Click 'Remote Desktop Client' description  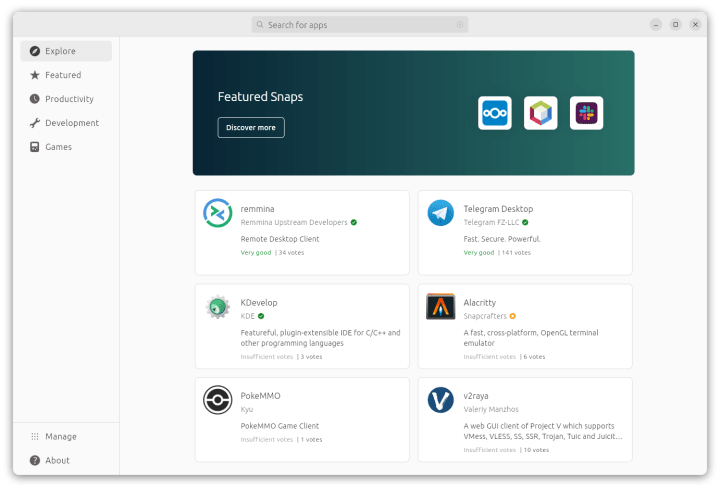click(x=280, y=239)
